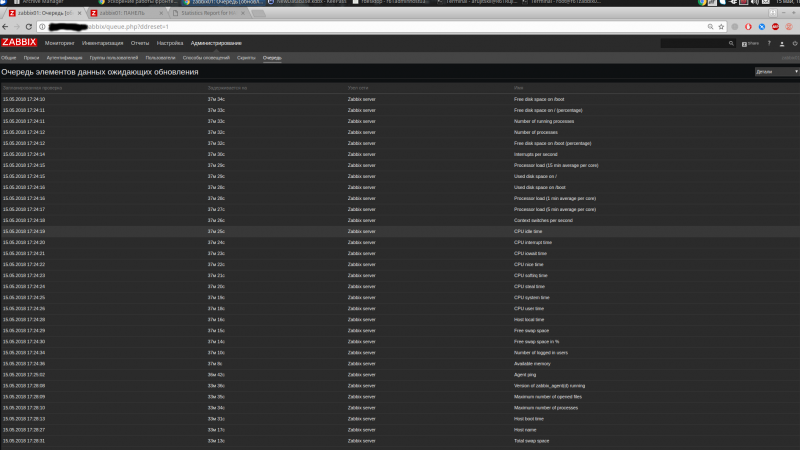Select the 'Agent ping' item
This screenshot has height=450, width=800.
click(525, 375)
